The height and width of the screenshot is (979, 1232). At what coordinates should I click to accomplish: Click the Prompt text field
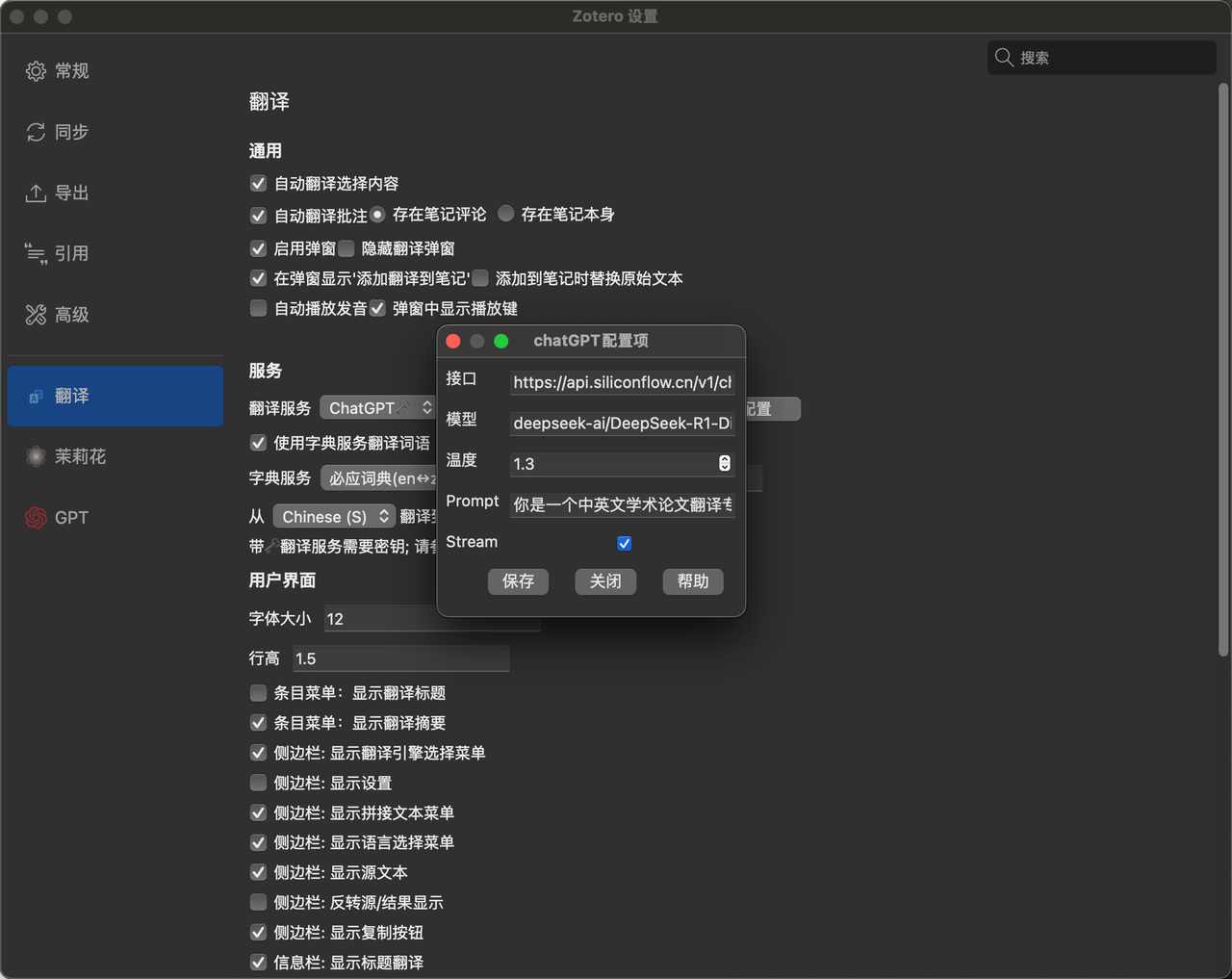click(622, 504)
